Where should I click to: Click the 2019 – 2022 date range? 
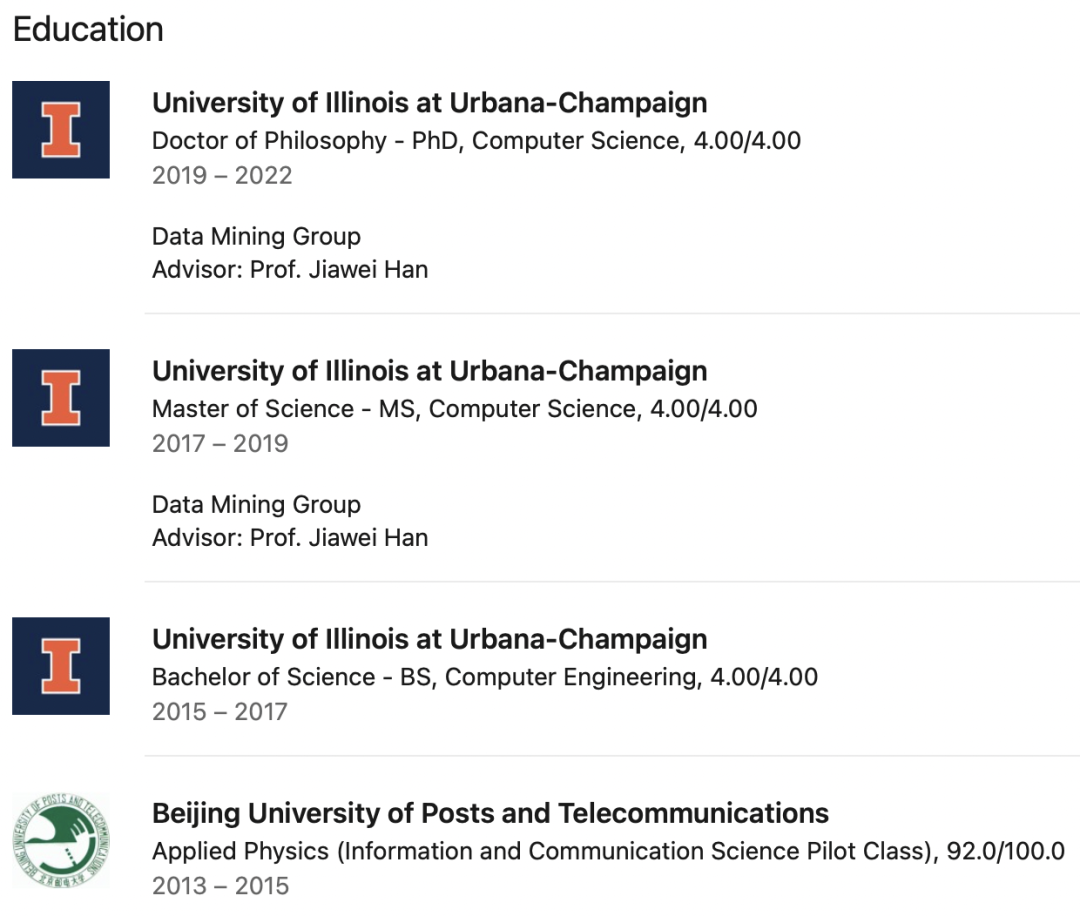(222, 176)
